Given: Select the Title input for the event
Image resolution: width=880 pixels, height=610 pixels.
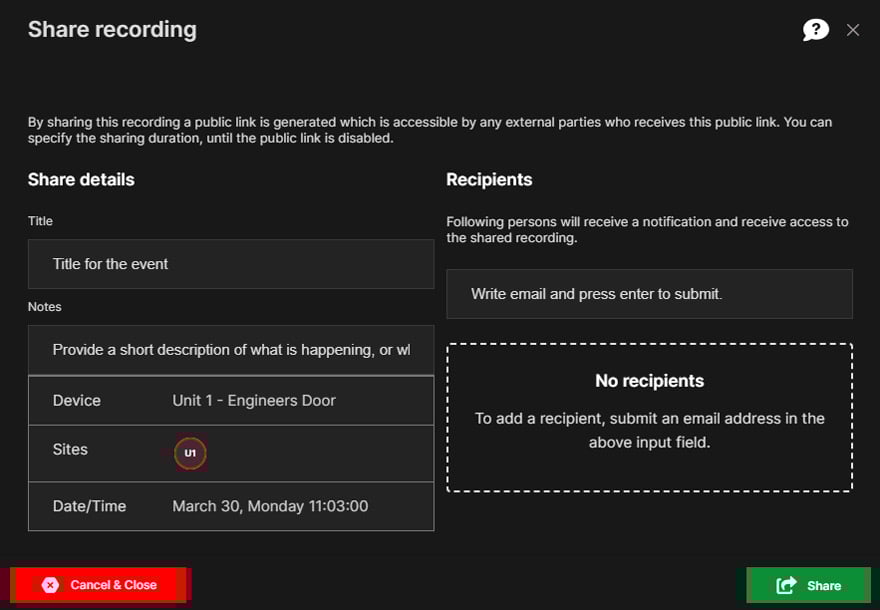Looking at the screenshot, I should tap(231, 263).
